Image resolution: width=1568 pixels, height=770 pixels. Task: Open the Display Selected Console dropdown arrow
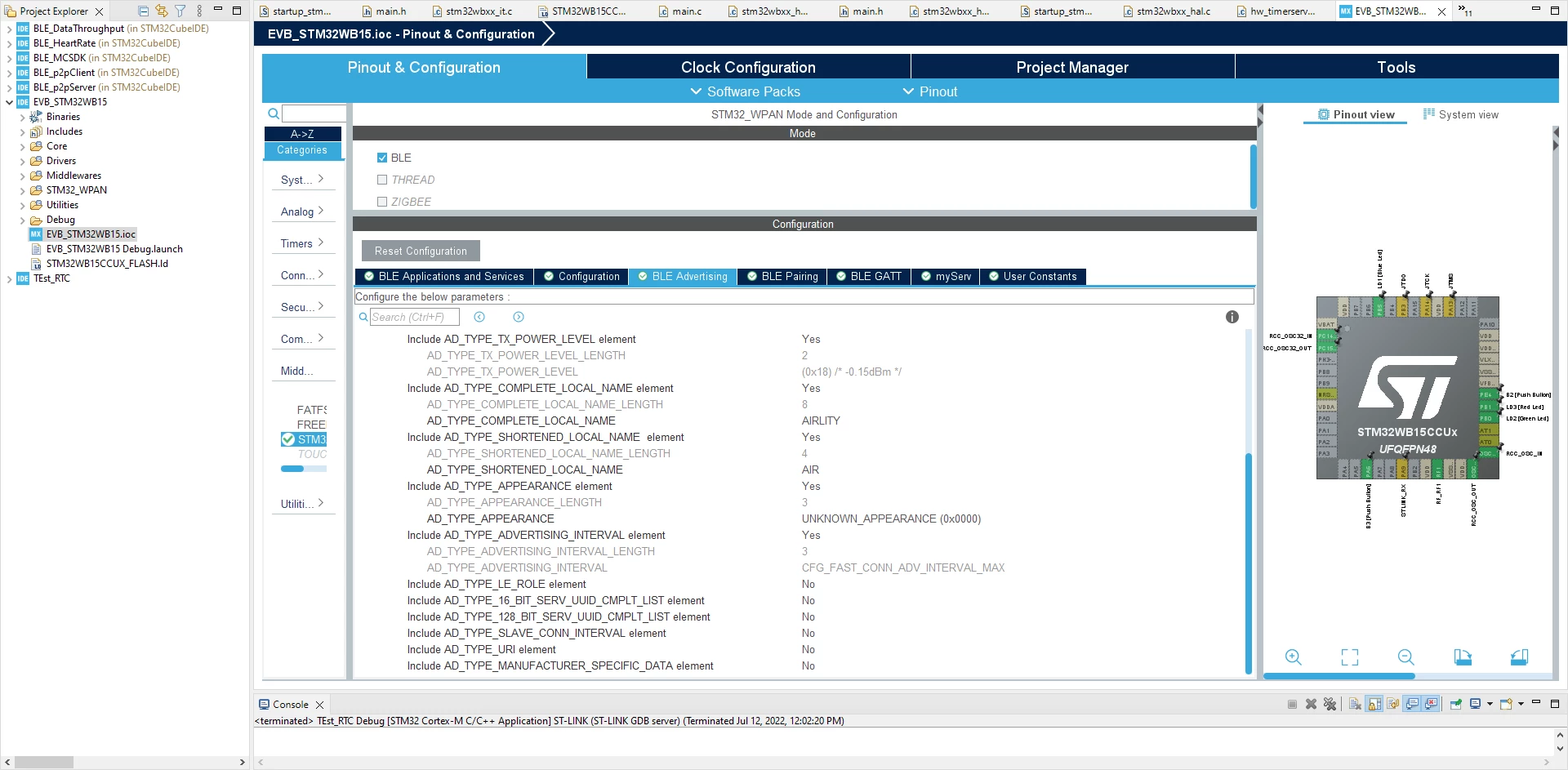click(x=1490, y=704)
